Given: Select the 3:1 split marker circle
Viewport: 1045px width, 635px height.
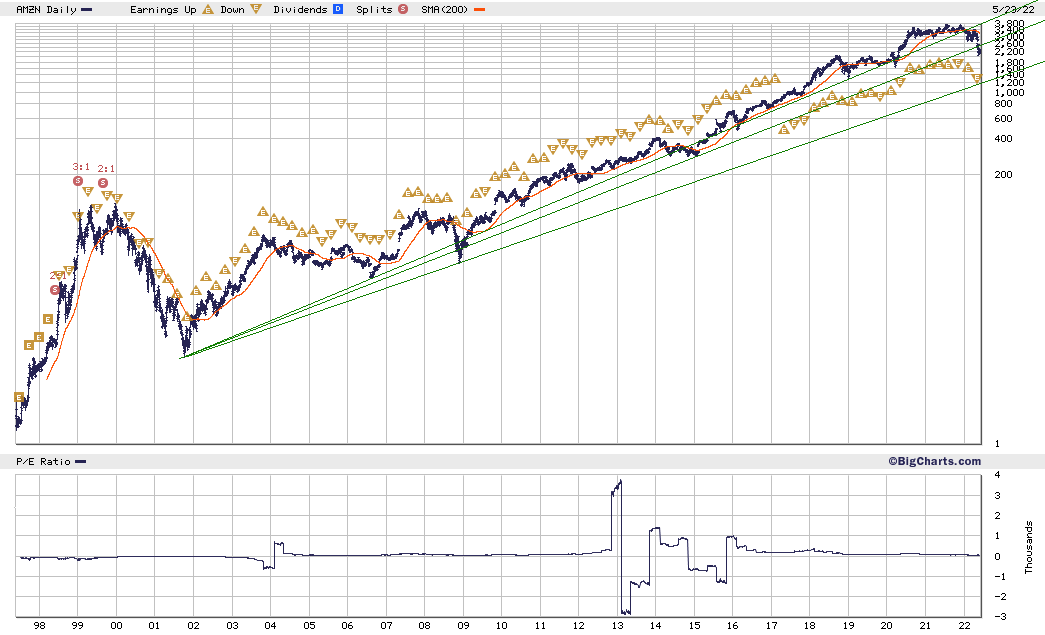Looking at the screenshot, I should coord(78,181).
